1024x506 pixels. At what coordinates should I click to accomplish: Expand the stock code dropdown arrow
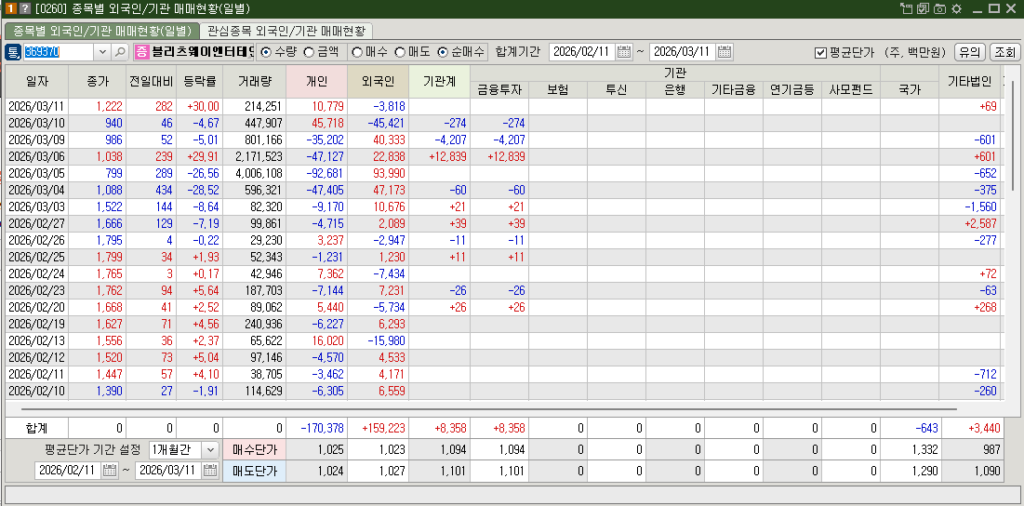click(x=103, y=52)
